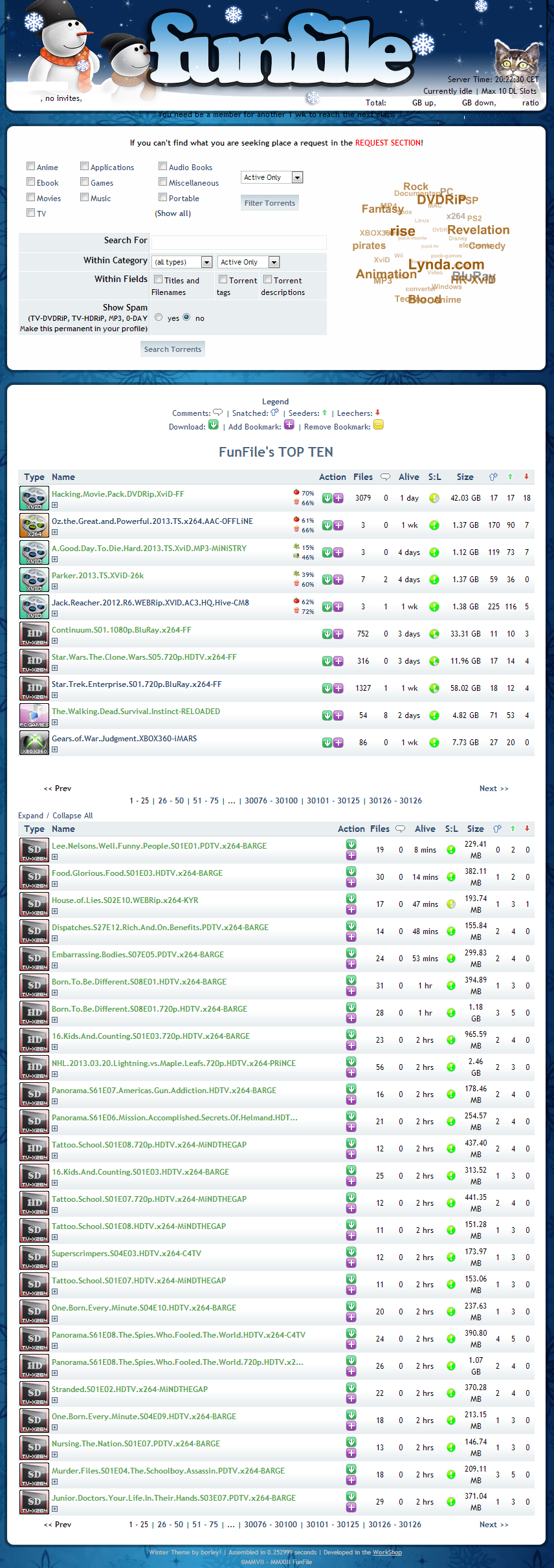Screen dimensions: 554x1568
Task: Jump to page 30076 - 30100 at top
Action: tap(271, 801)
